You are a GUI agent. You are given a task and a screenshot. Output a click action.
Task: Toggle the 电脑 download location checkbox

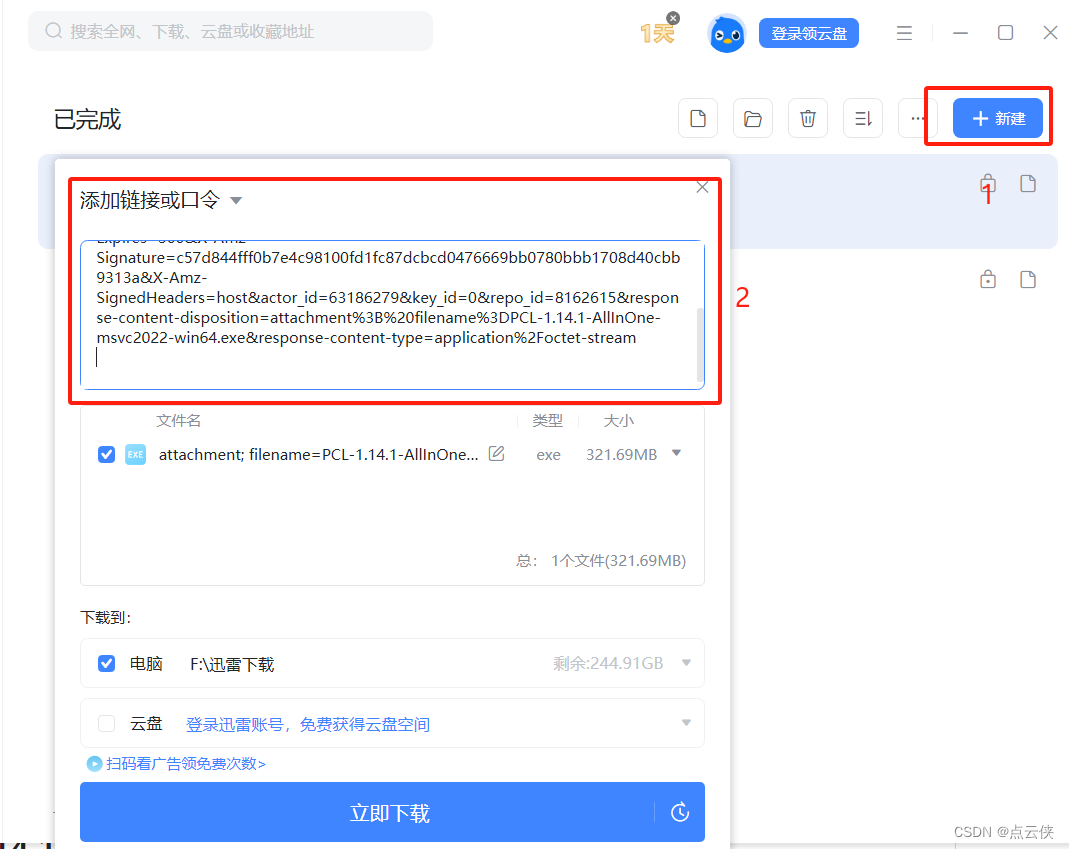(106, 664)
